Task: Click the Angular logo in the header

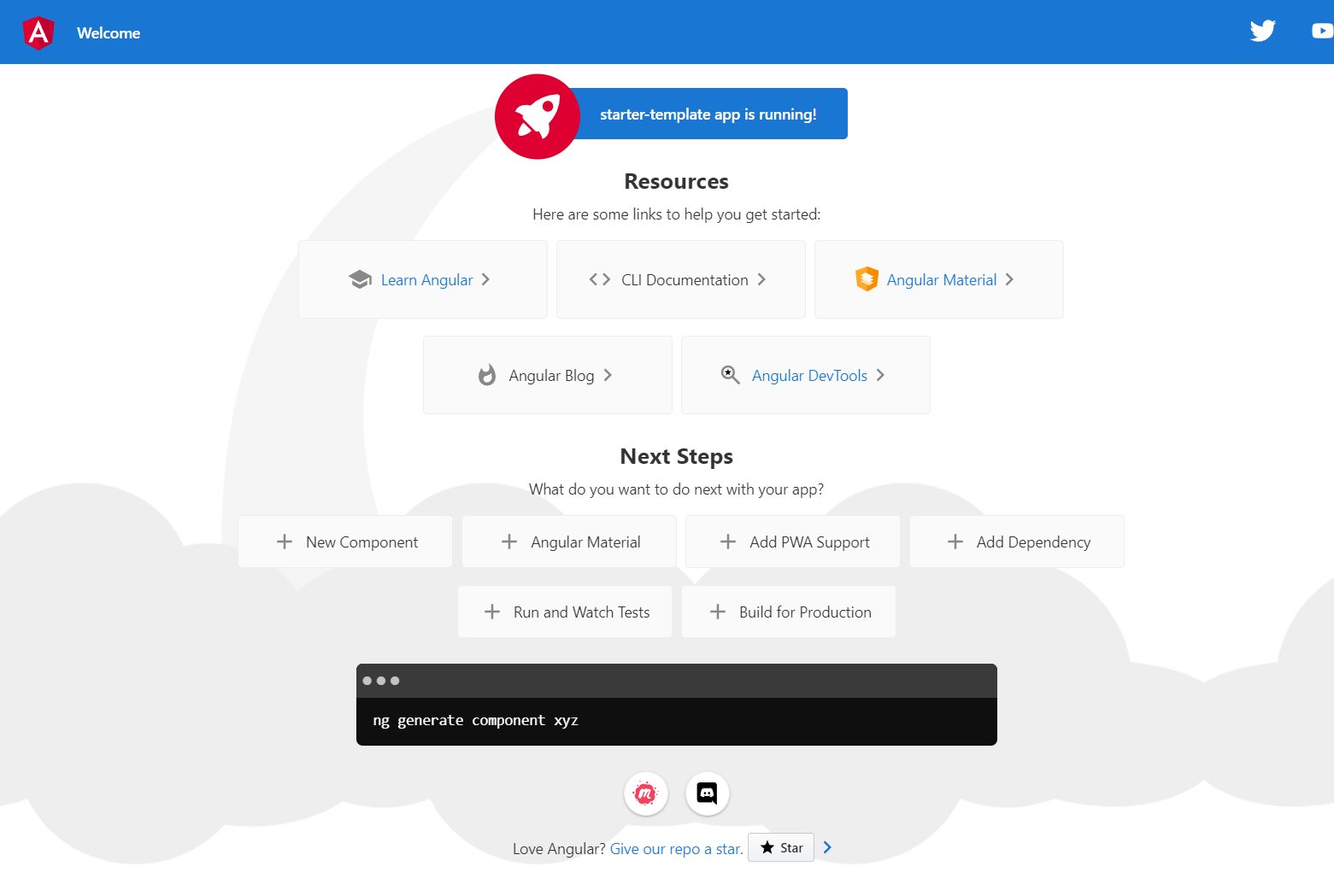Action: [x=38, y=32]
